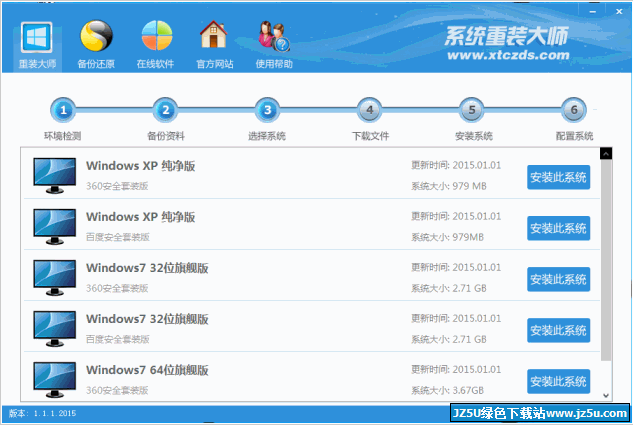Click monitor icon of Windows XP 360 edition

(x=54, y=176)
